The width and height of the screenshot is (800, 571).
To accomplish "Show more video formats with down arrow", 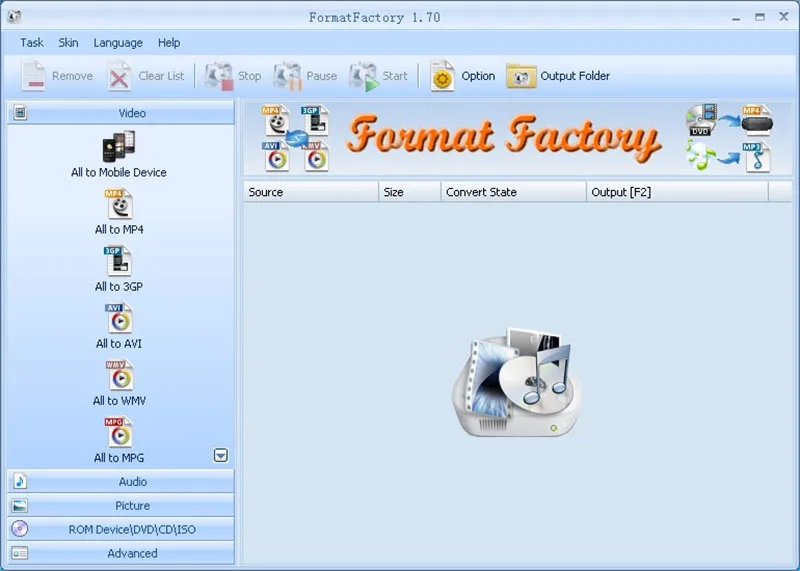I will (x=220, y=455).
